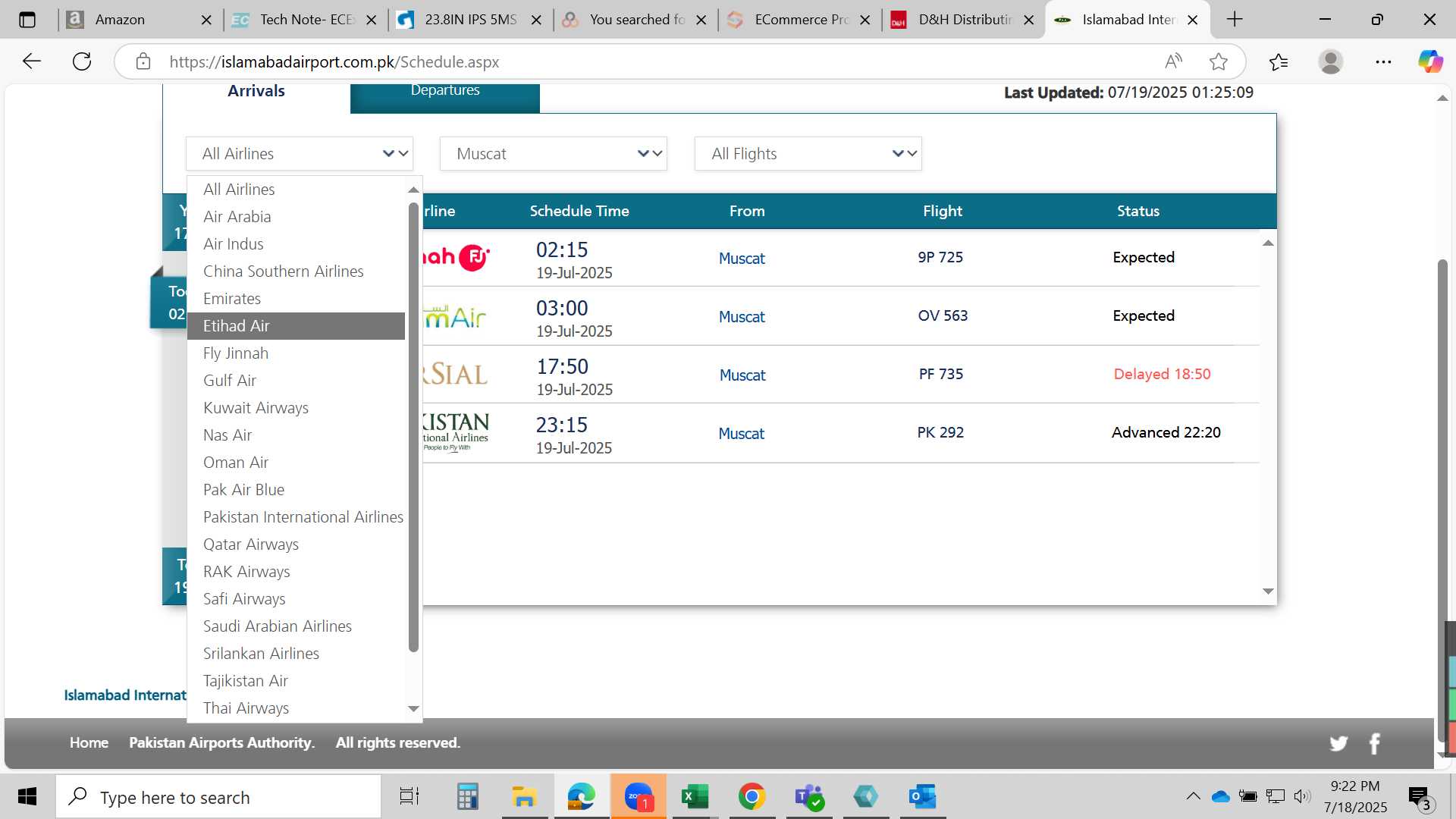1456x819 pixels.
Task: Open the All Flights dropdown
Action: click(808, 154)
